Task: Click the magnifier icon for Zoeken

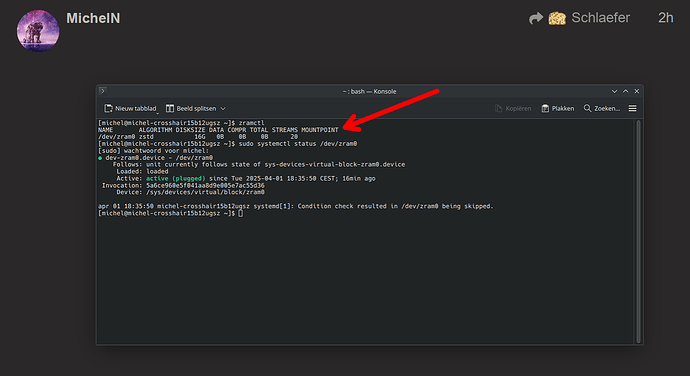Action: tap(587, 108)
